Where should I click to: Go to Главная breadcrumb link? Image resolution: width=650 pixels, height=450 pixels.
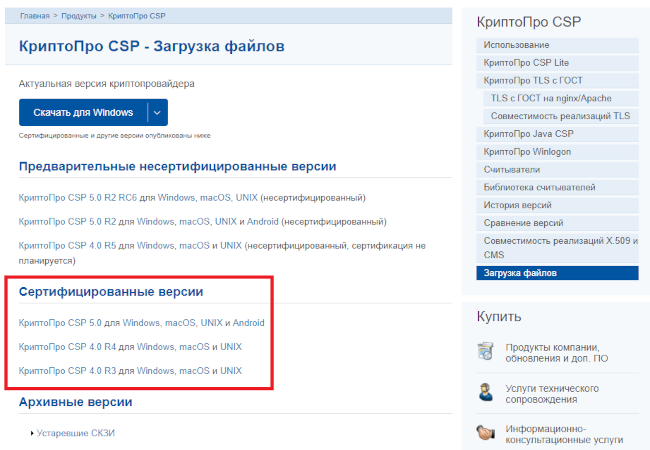click(35, 16)
